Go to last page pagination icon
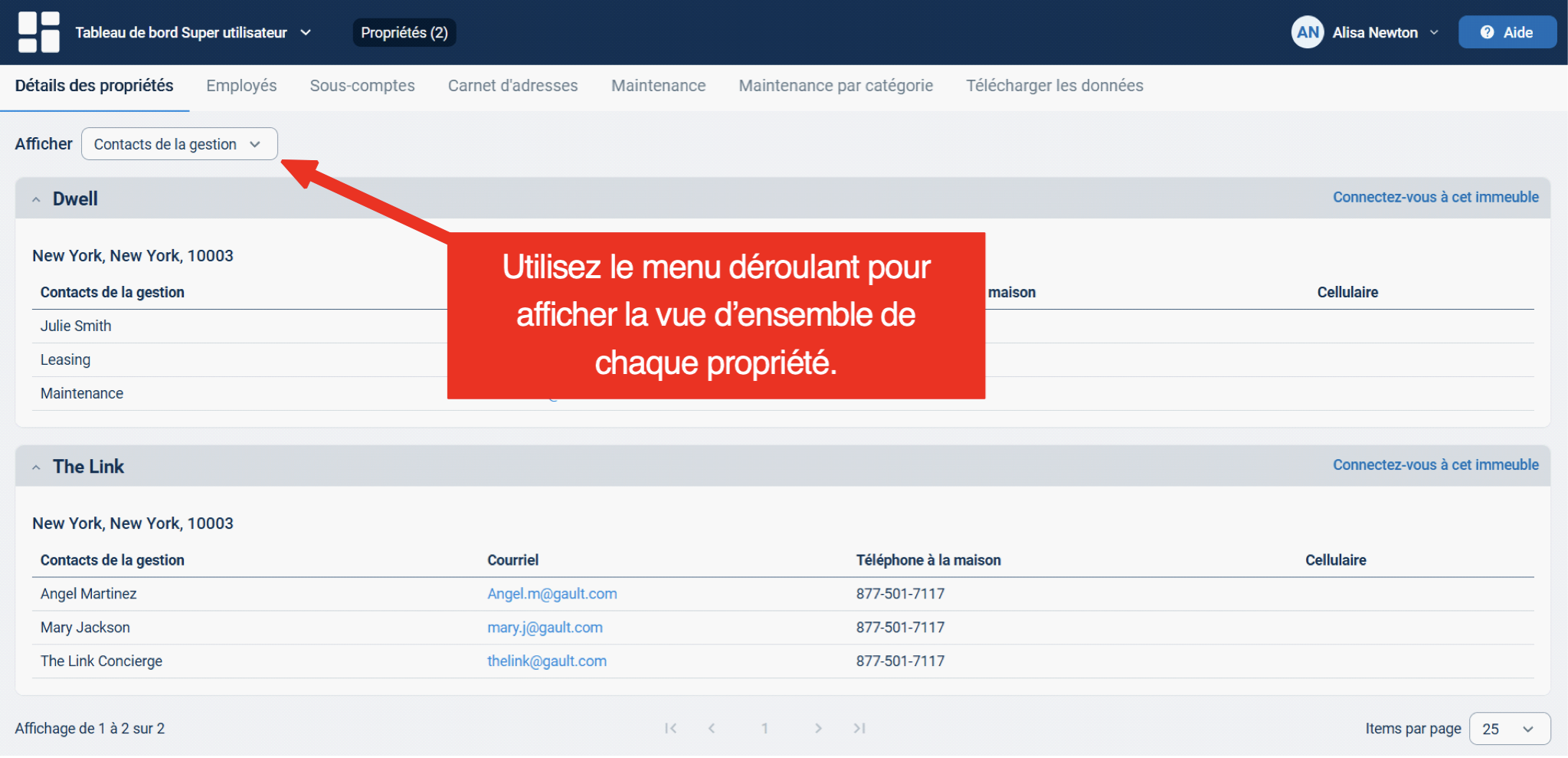Viewport: 1568px width, 758px height. tap(859, 728)
